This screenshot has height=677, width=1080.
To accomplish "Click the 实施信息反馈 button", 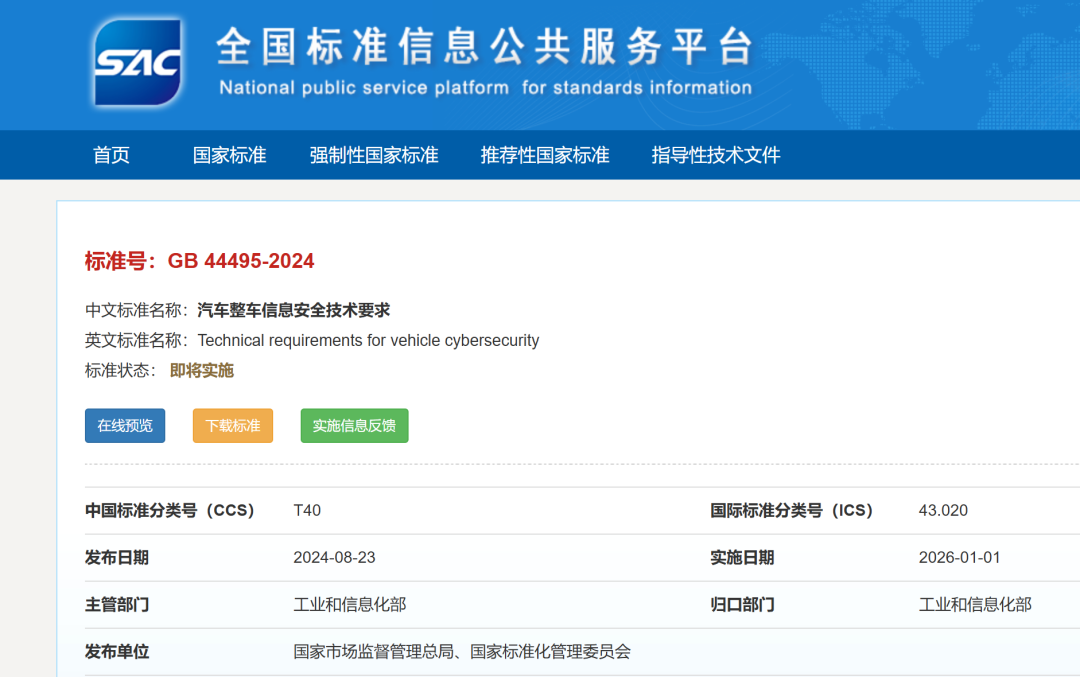I will tap(354, 426).
